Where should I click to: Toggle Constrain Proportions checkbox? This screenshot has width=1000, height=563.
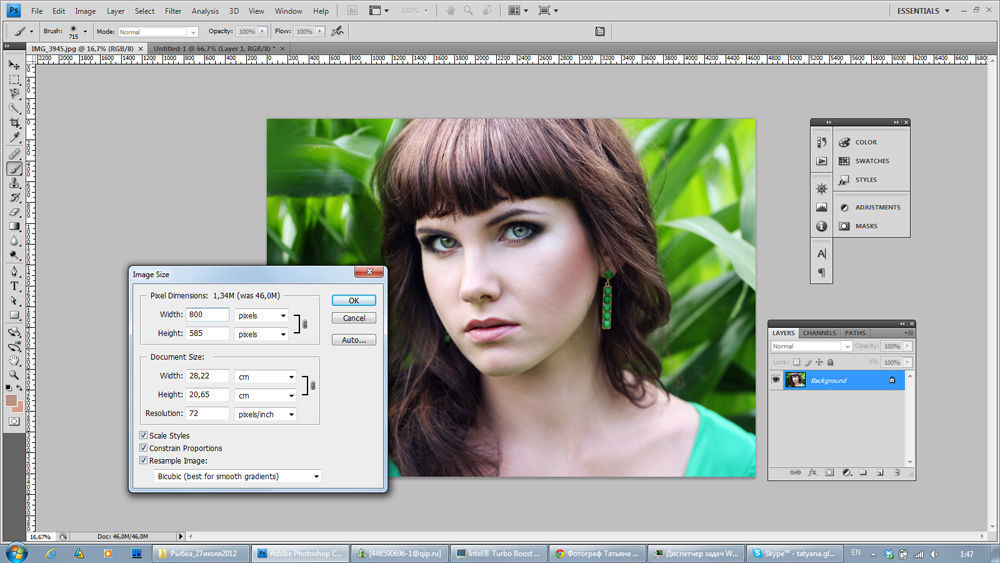click(x=144, y=448)
